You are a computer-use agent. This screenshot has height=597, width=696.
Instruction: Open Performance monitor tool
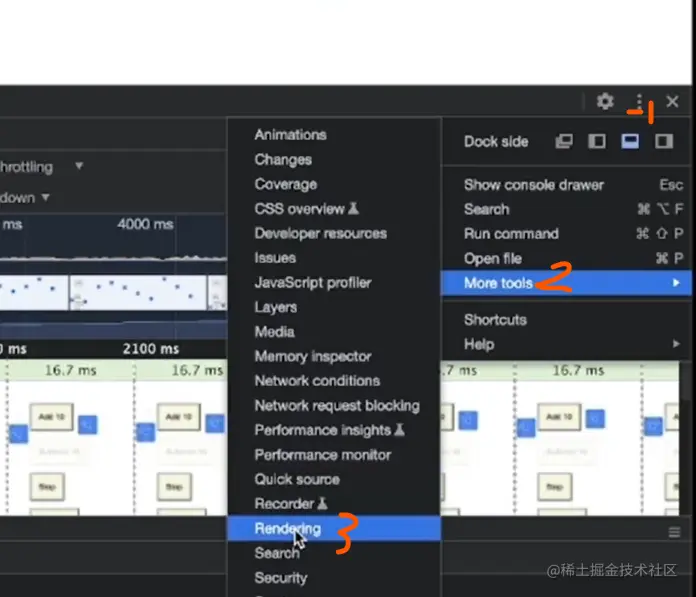pos(334,455)
